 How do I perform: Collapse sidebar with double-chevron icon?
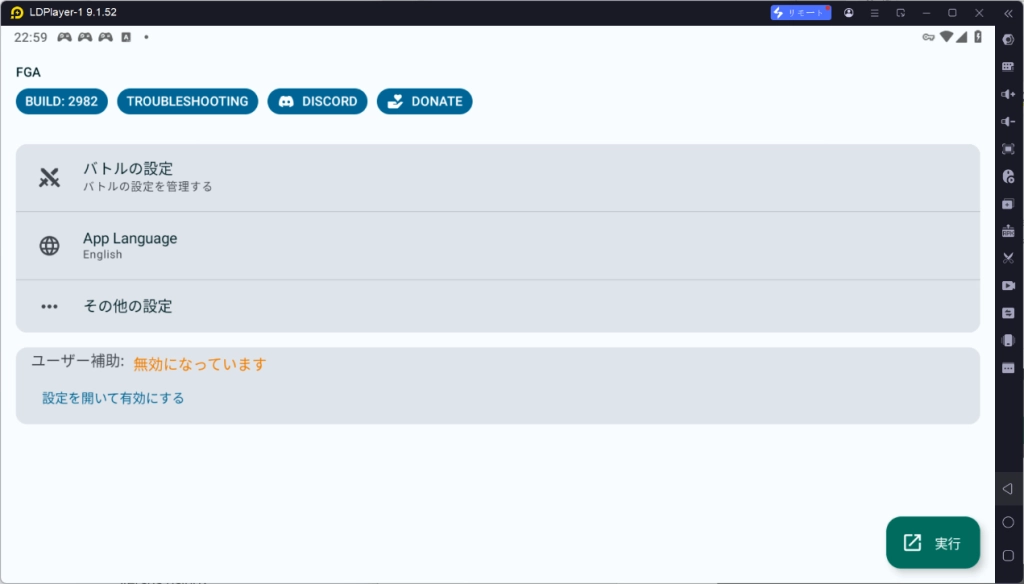tap(1008, 13)
